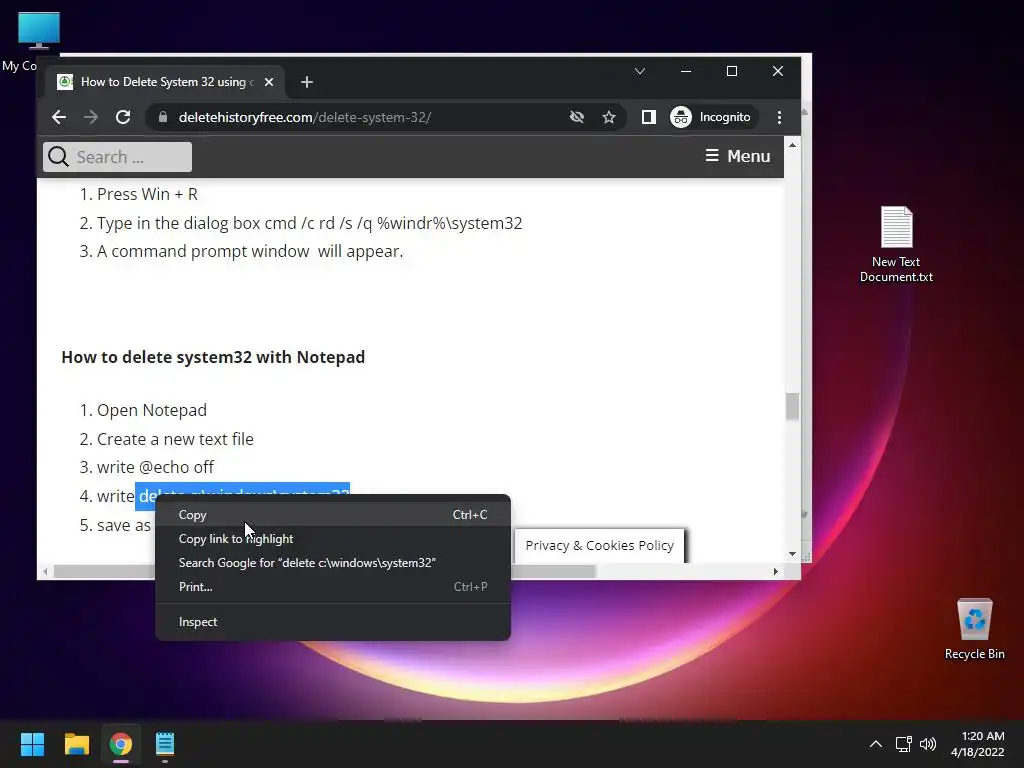Image resolution: width=1024 pixels, height=768 pixels.
Task: Minimize the Chrome window
Action: (x=686, y=71)
